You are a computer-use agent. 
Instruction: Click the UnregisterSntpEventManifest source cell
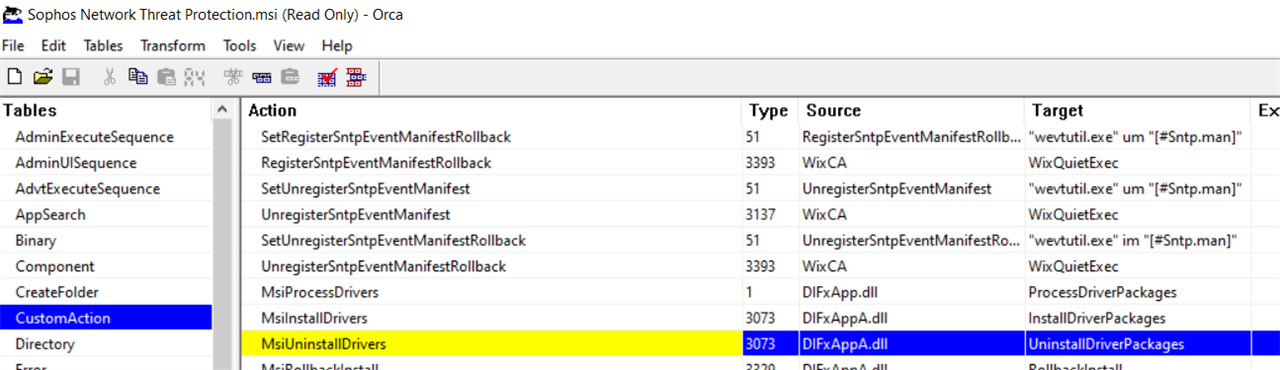tap(911, 189)
